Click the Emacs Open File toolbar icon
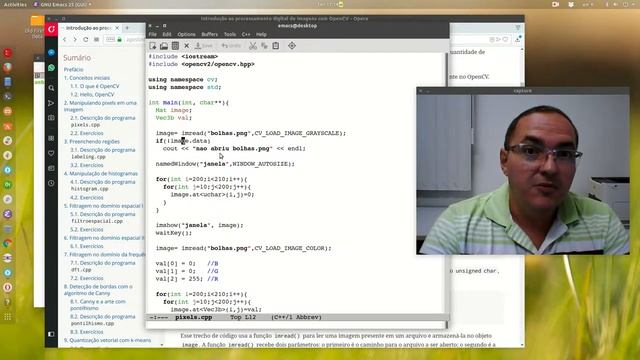 (x=164, y=46)
